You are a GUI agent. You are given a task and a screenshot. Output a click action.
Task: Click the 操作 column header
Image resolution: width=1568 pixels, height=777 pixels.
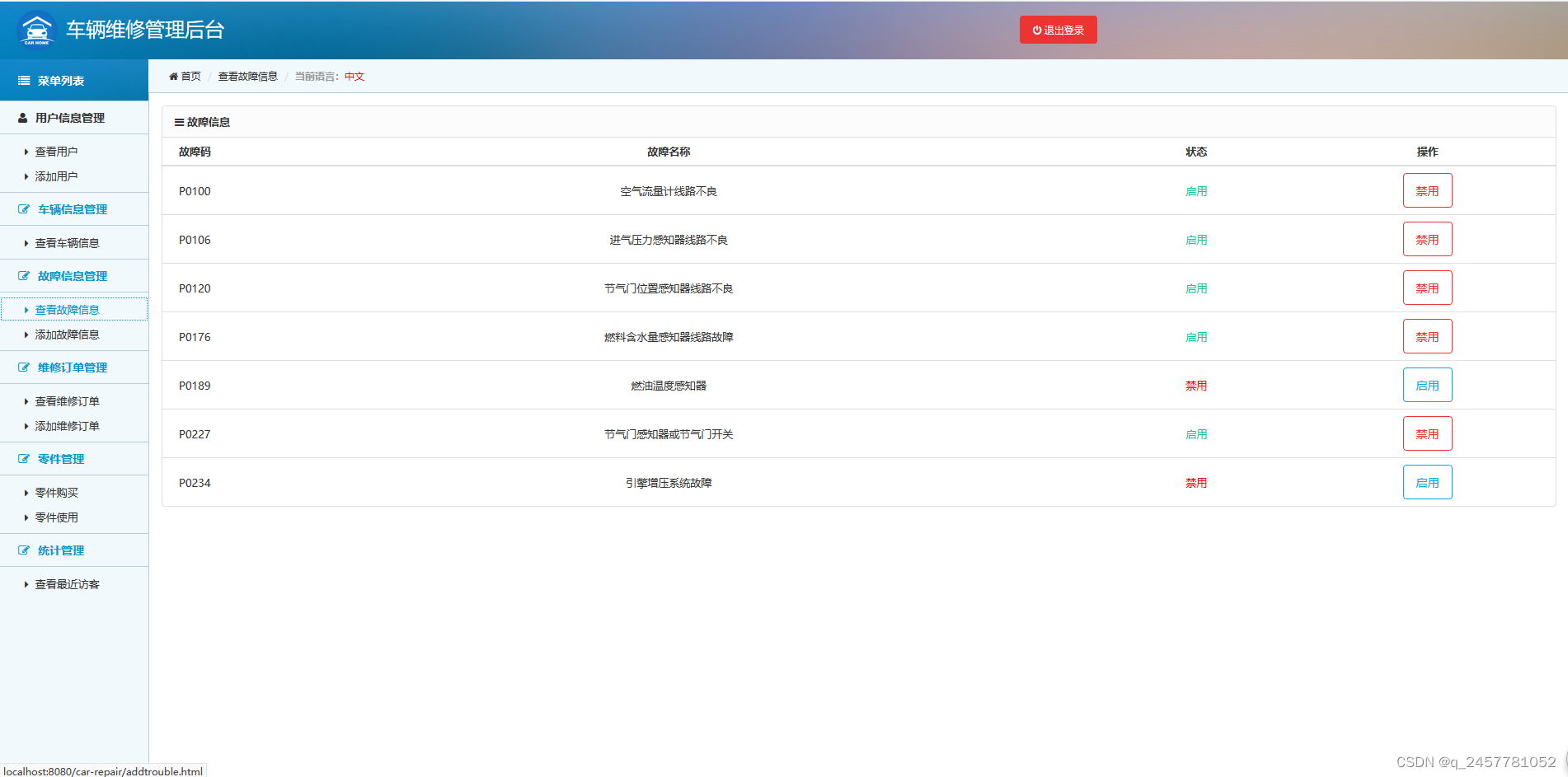[x=1427, y=152]
